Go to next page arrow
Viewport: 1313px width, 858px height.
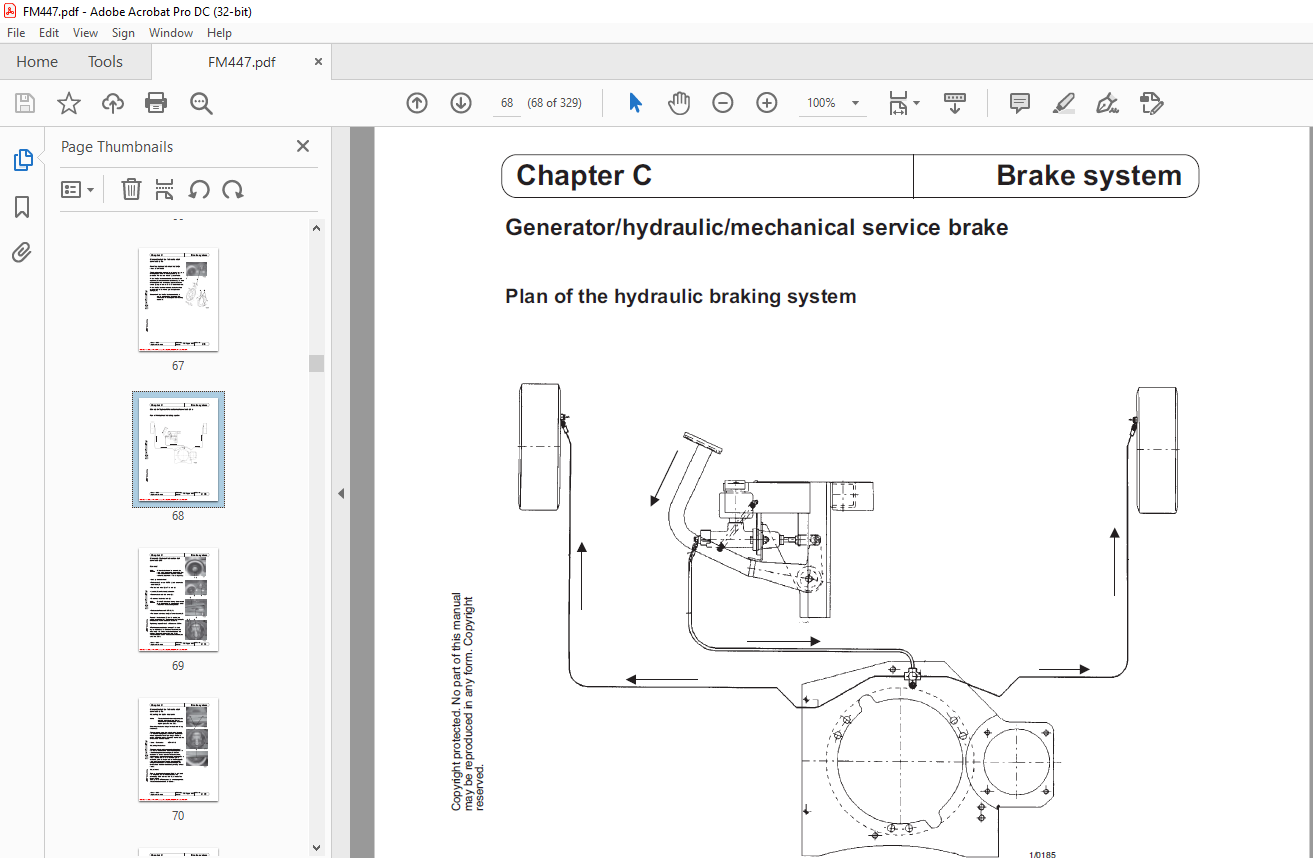pyautogui.click(x=461, y=103)
